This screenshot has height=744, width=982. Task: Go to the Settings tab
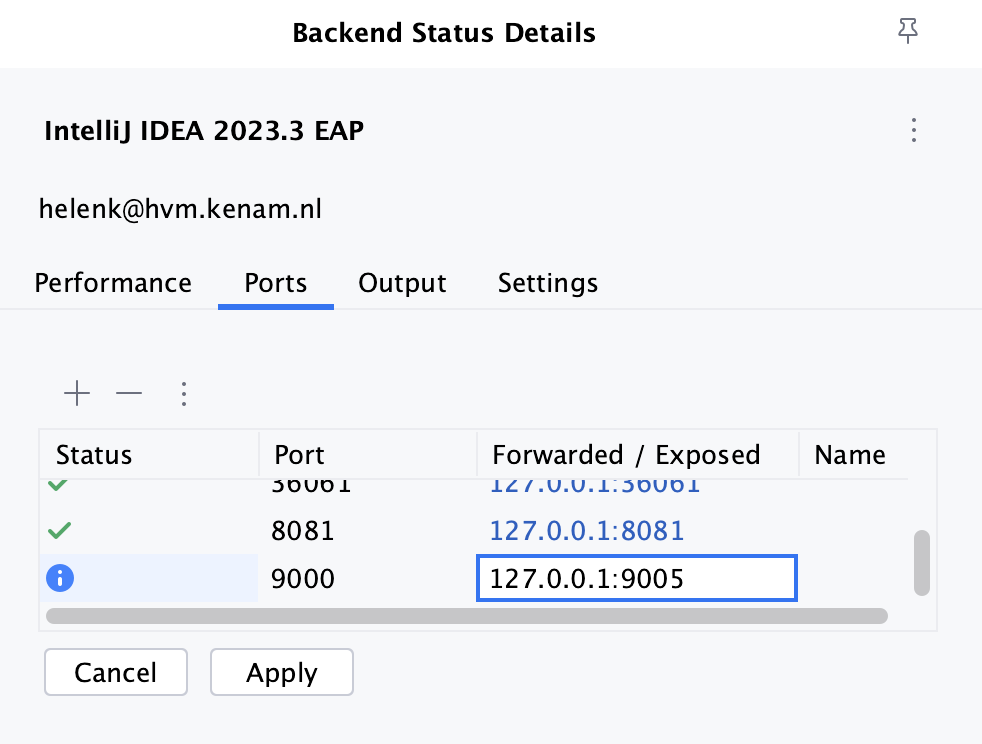pyautogui.click(x=547, y=283)
